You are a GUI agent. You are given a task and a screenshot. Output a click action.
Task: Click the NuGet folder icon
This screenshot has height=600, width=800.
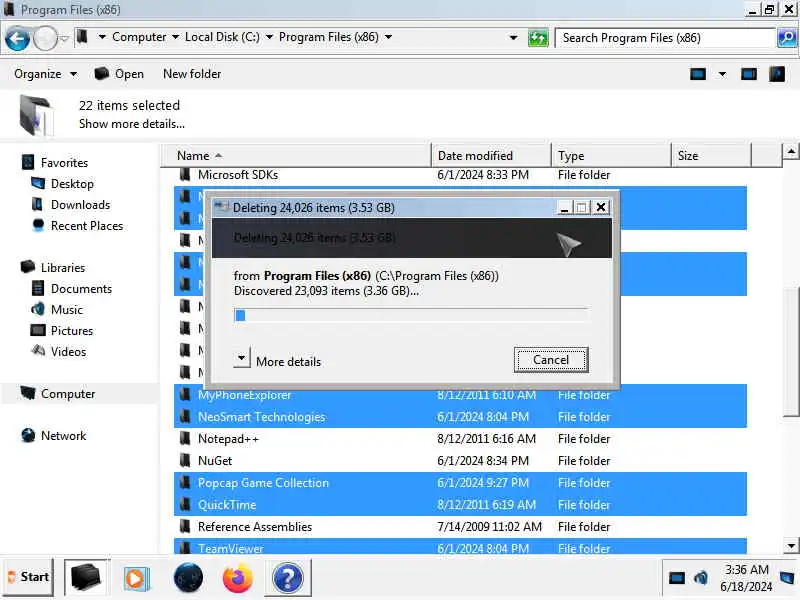tap(185, 460)
